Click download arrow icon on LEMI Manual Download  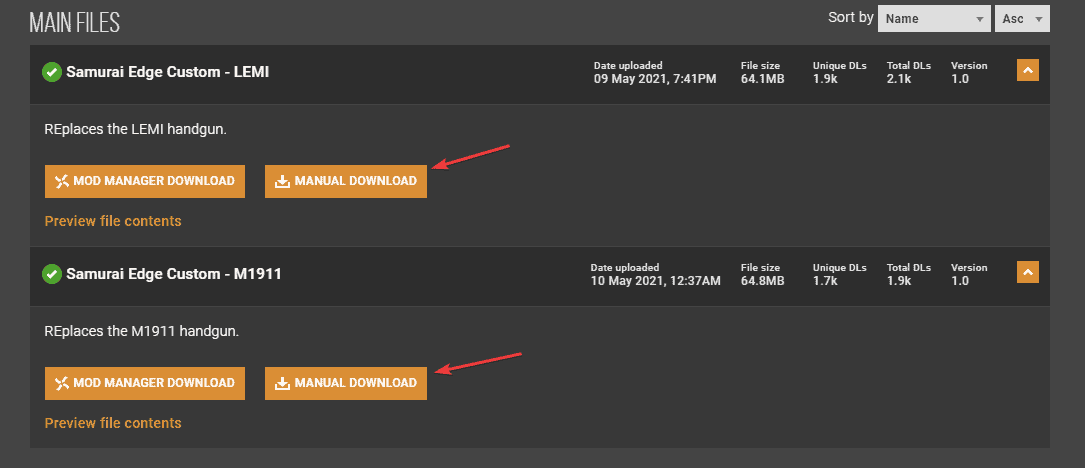tap(282, 181)
